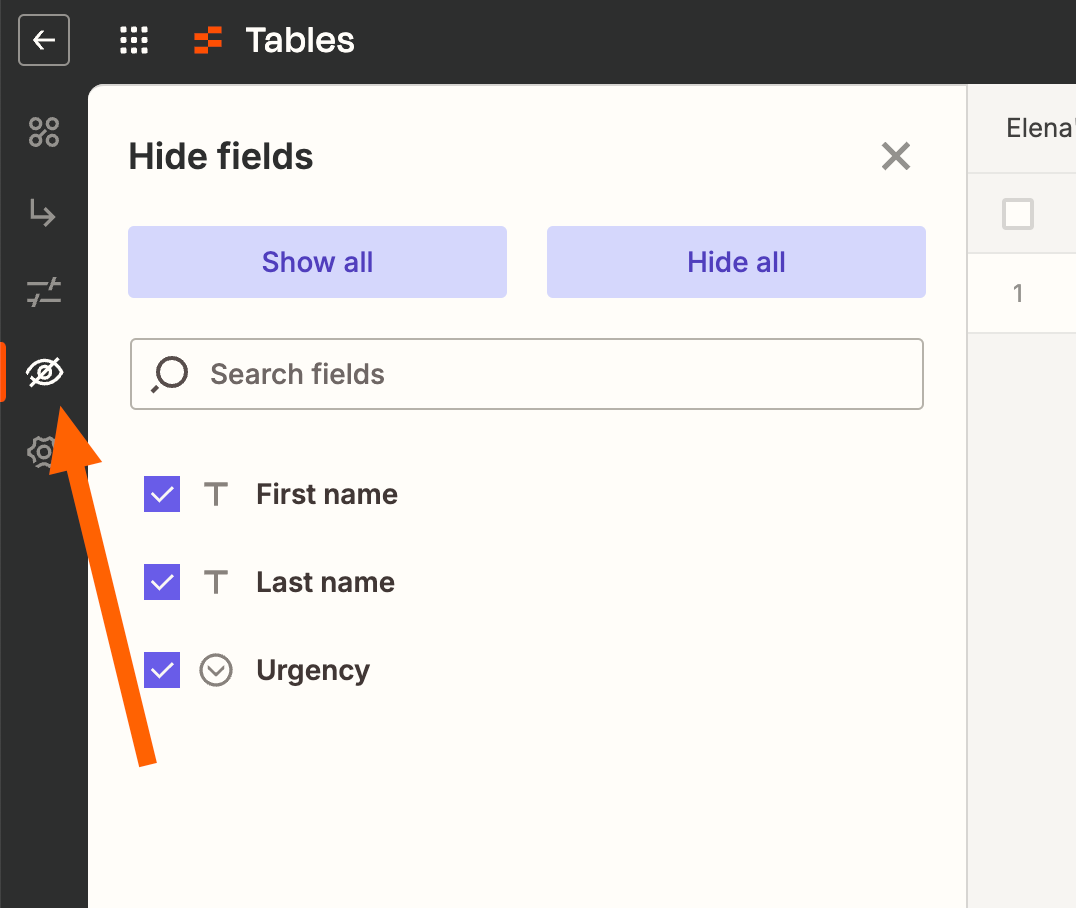1076x908 pixels.
Task: Click the back arrow button
Action: click(44, 41)
